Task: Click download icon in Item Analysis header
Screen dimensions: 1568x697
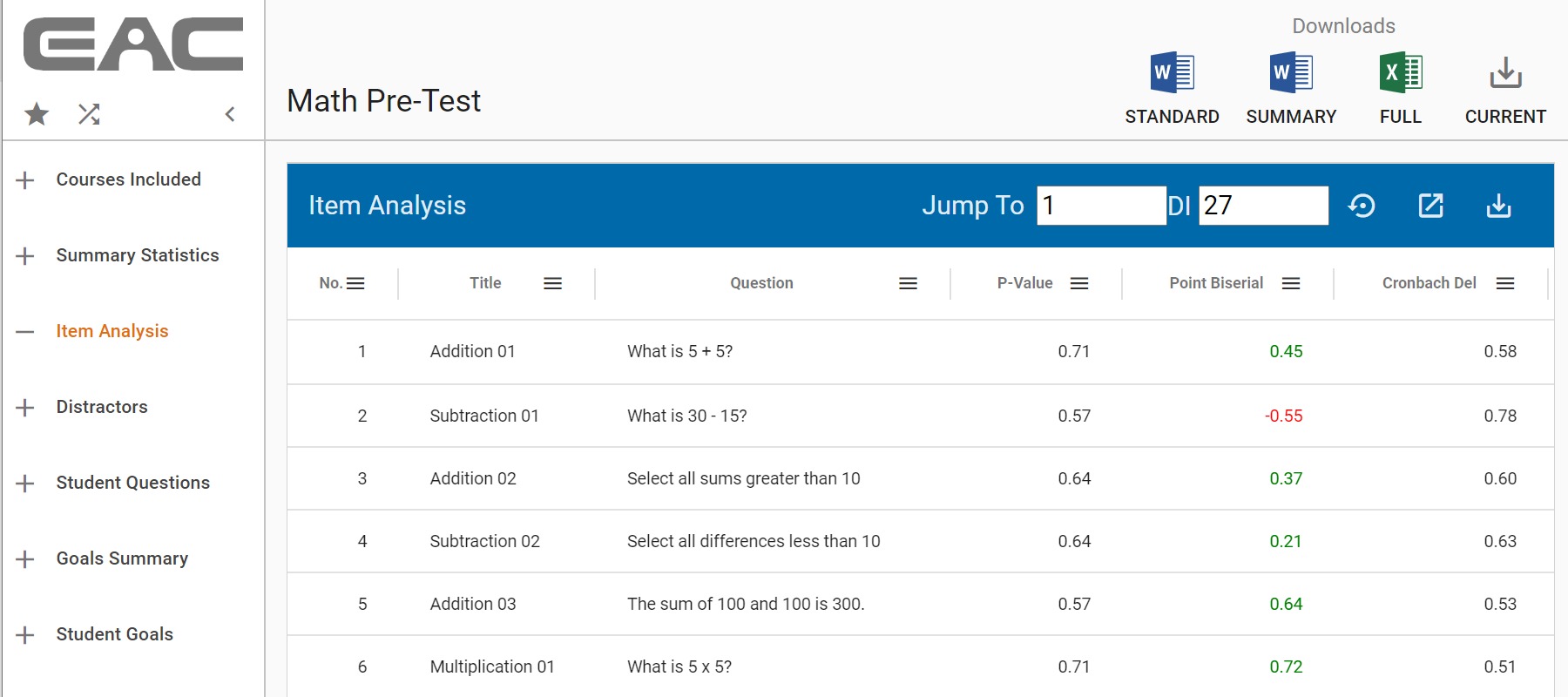Action: tap(1498, 206)
